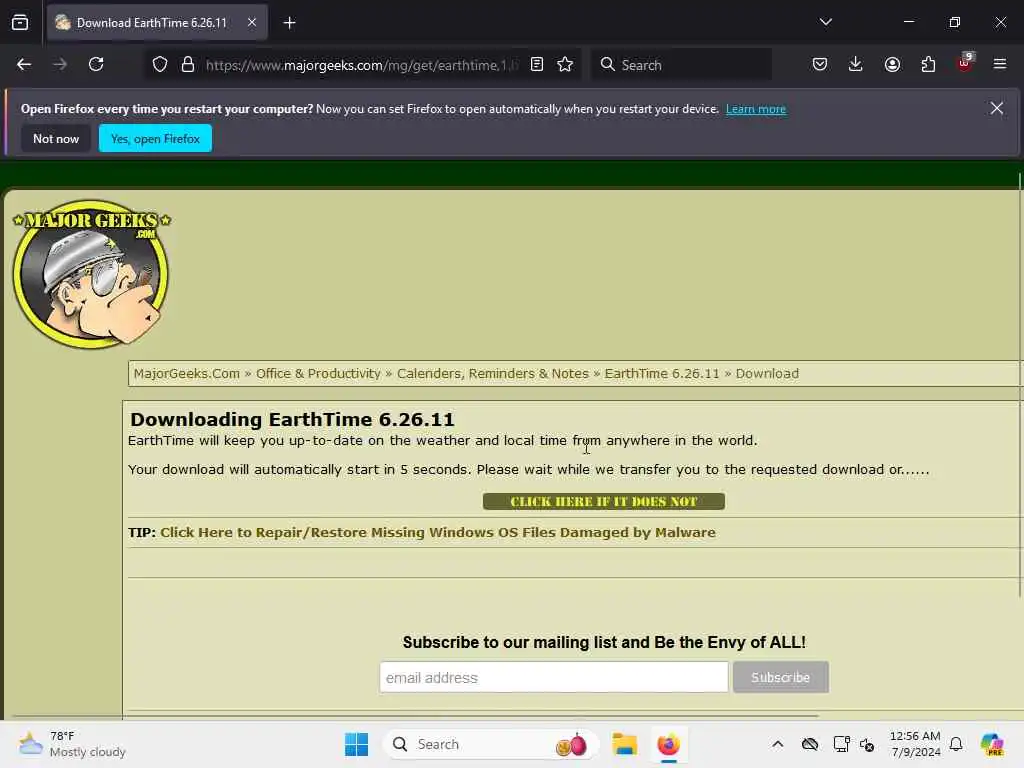The height and width of the screenshot is (768, 1024).
Task: Click the Firefox taskbar icon
Action: [669, 744]
